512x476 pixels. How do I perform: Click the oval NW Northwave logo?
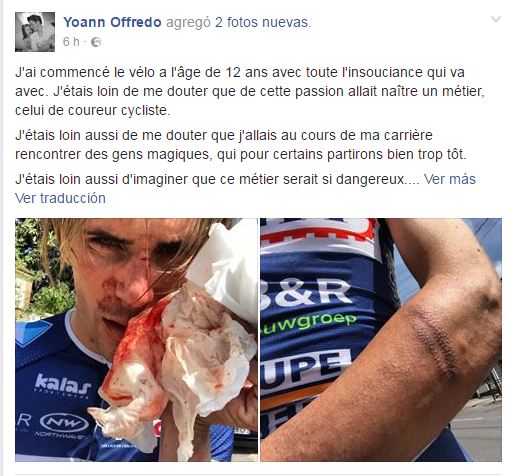point(64,423)
